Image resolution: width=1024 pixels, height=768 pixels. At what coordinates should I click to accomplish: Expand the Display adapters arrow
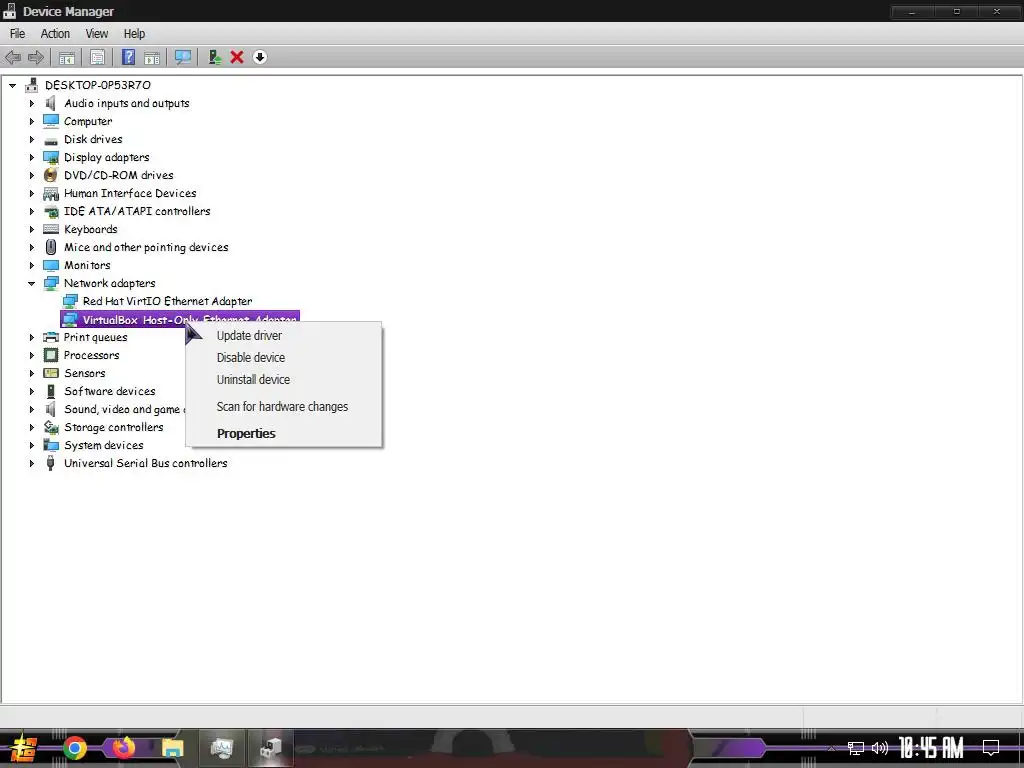pyautogui.click(x=31, y=157)
